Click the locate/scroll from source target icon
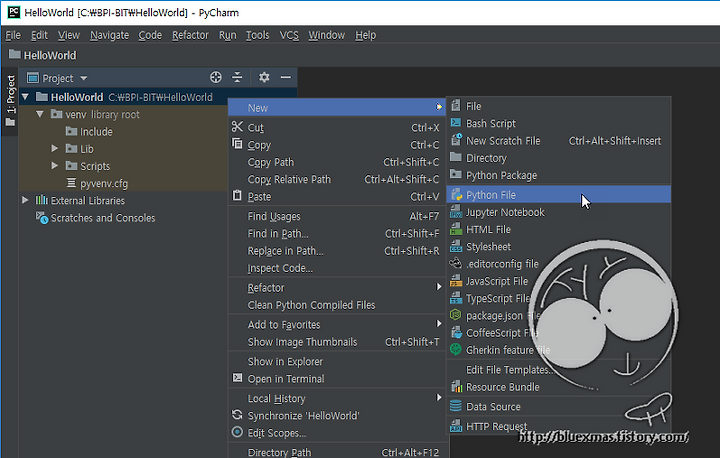The width and height of the screenshot is (720, 458). (x=215, y=77)
